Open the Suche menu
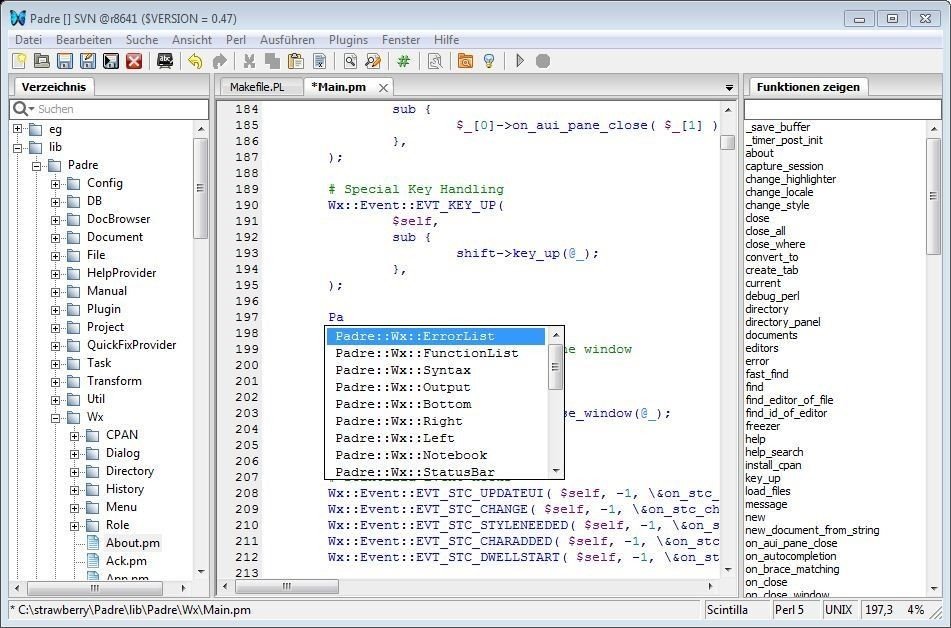 pos(142,39)
